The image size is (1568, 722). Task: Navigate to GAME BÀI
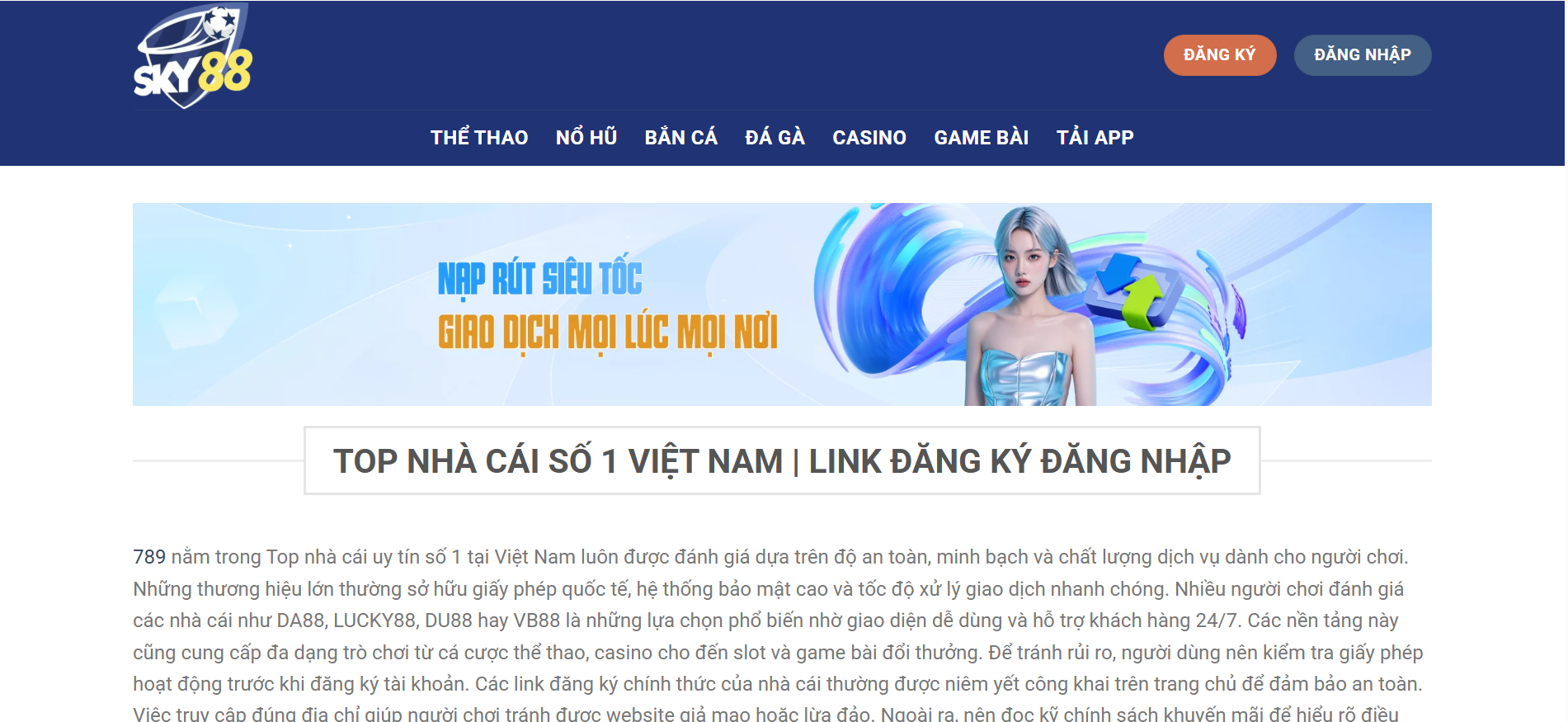[x=982, y=138]
